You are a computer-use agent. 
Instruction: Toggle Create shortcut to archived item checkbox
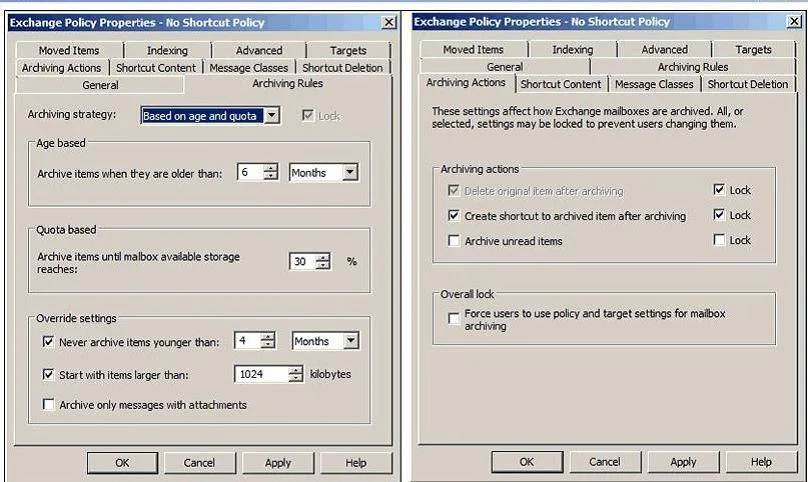click(x=453, y=215)
